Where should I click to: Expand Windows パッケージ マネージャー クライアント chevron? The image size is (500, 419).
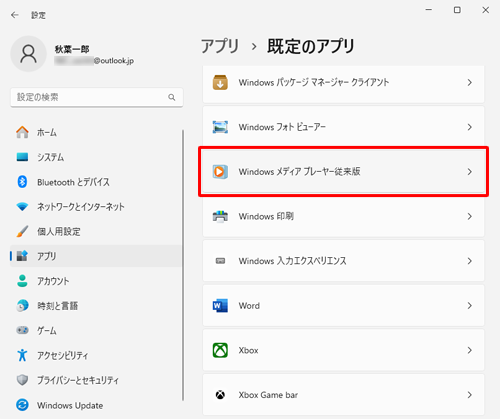click(470, 82)
